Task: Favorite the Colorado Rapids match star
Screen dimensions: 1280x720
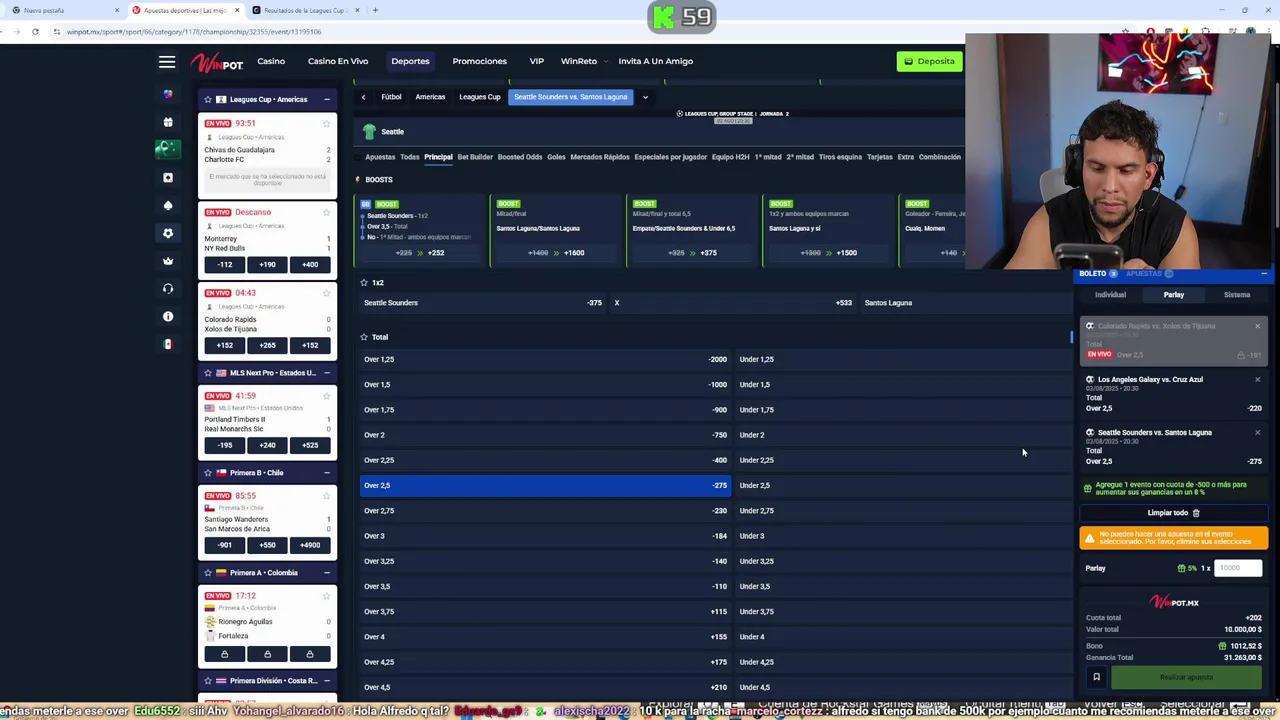Action: (x=326, y=293)
